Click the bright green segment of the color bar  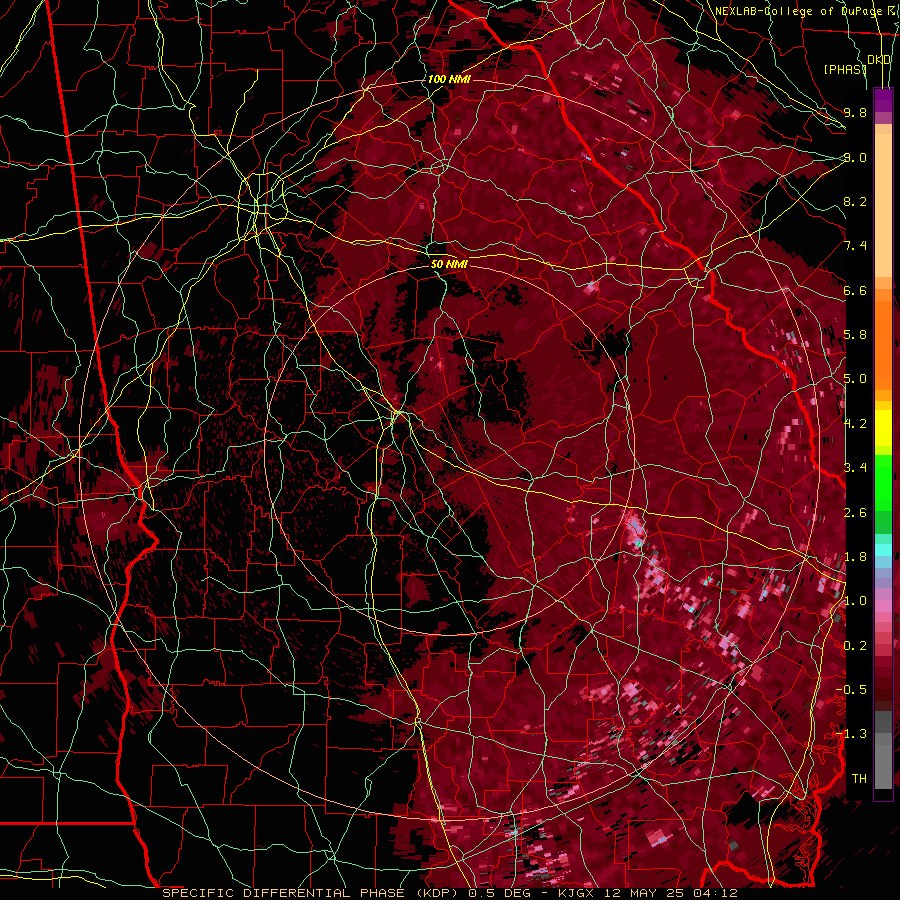click(883, 481)
